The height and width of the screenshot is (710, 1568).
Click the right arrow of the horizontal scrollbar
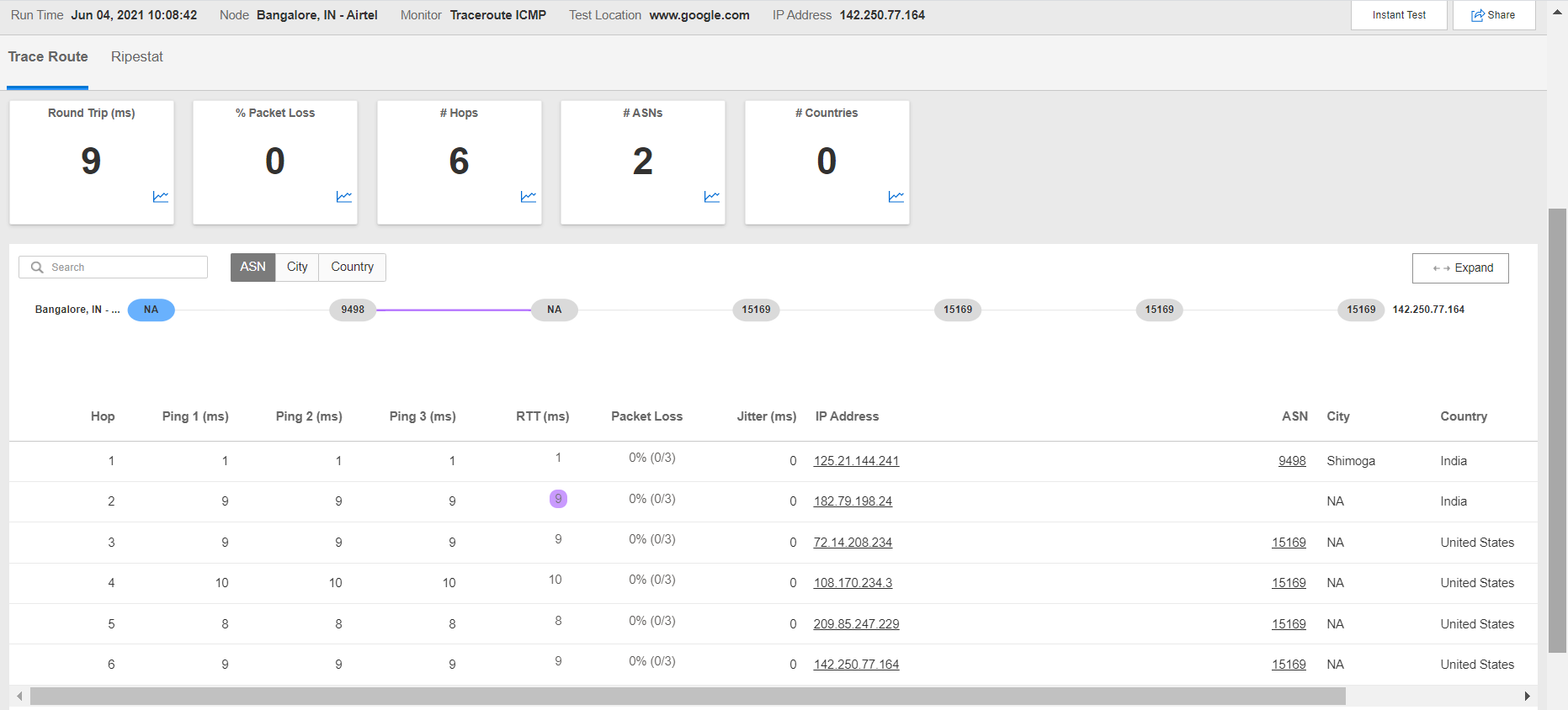[1527, 696]
